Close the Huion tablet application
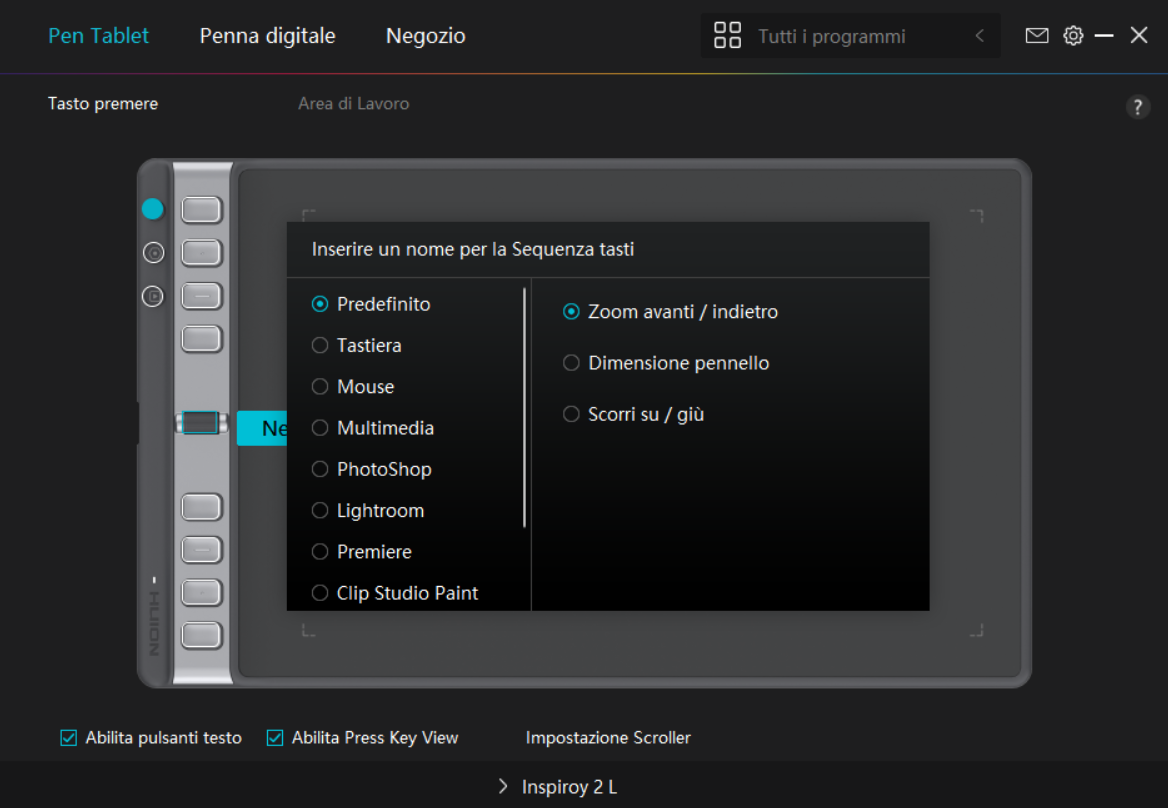 click(x=1138, y=35)
